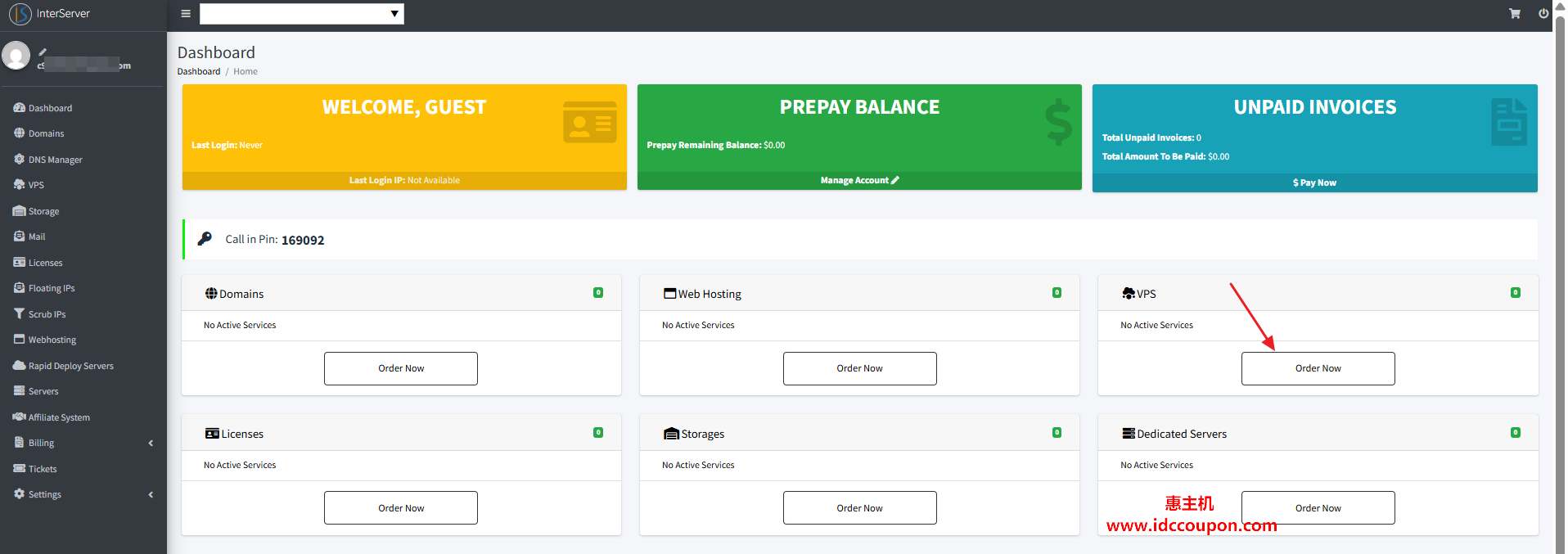The height and width of the screenshot is (554, 1568).
Task: Click the Billing document icon
Action: point(19,442)
